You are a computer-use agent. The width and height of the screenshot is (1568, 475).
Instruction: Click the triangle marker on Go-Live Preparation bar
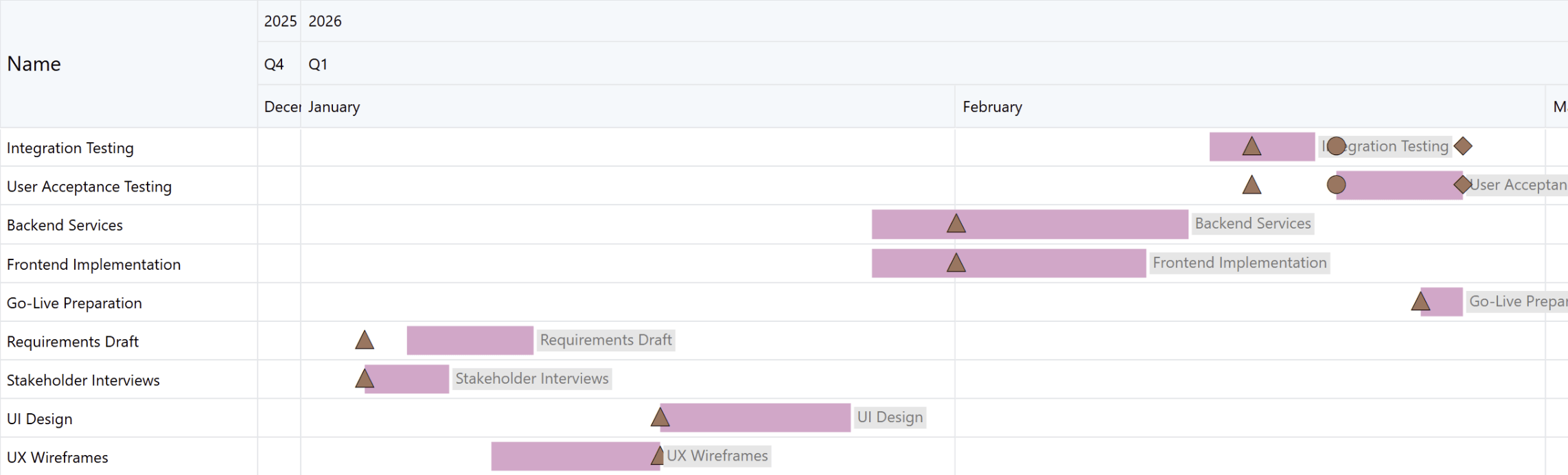[x=1420, y=301]
